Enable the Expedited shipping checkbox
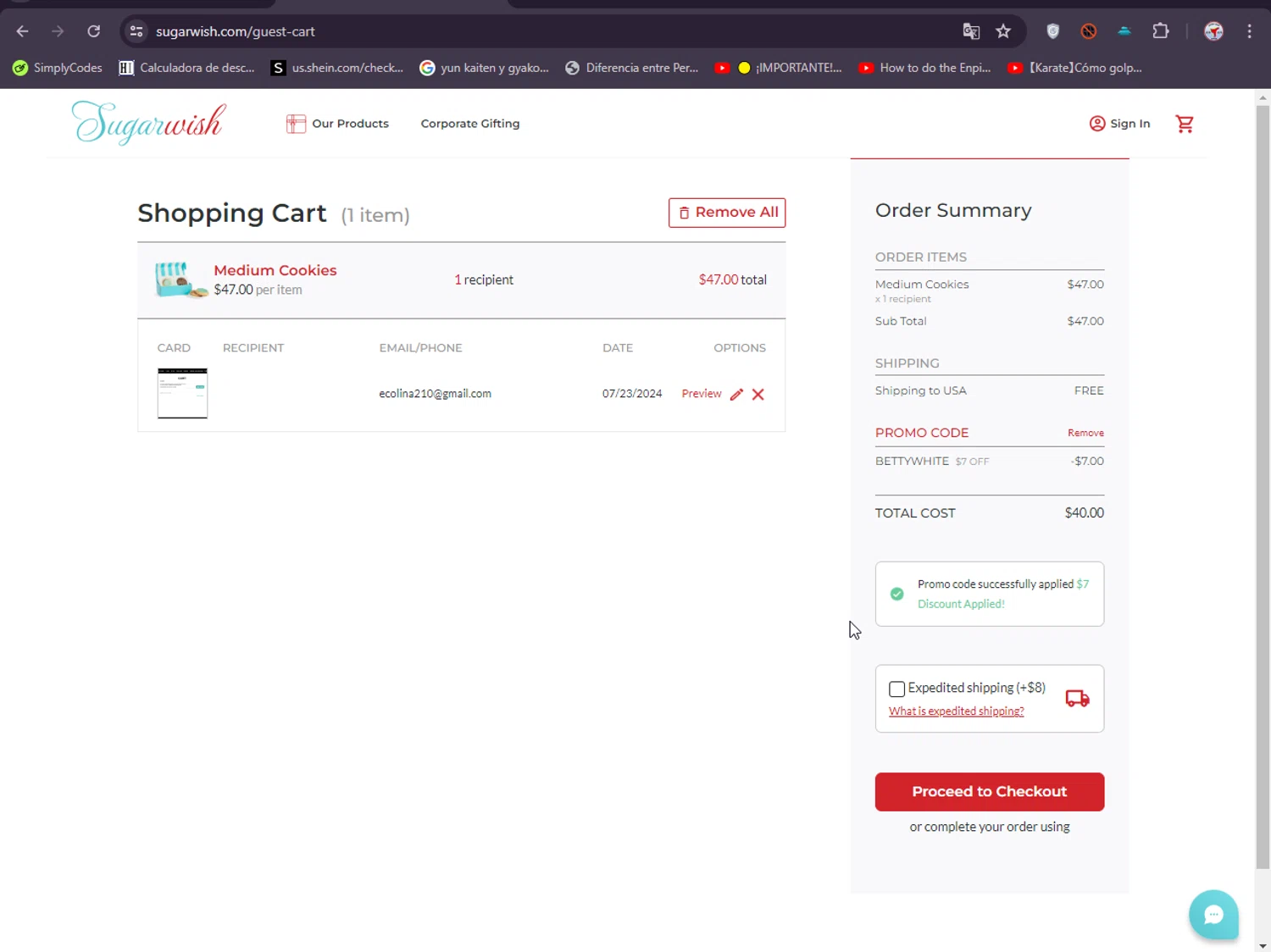This screenshot has width=1271, height=952. (x=896, y=689)
